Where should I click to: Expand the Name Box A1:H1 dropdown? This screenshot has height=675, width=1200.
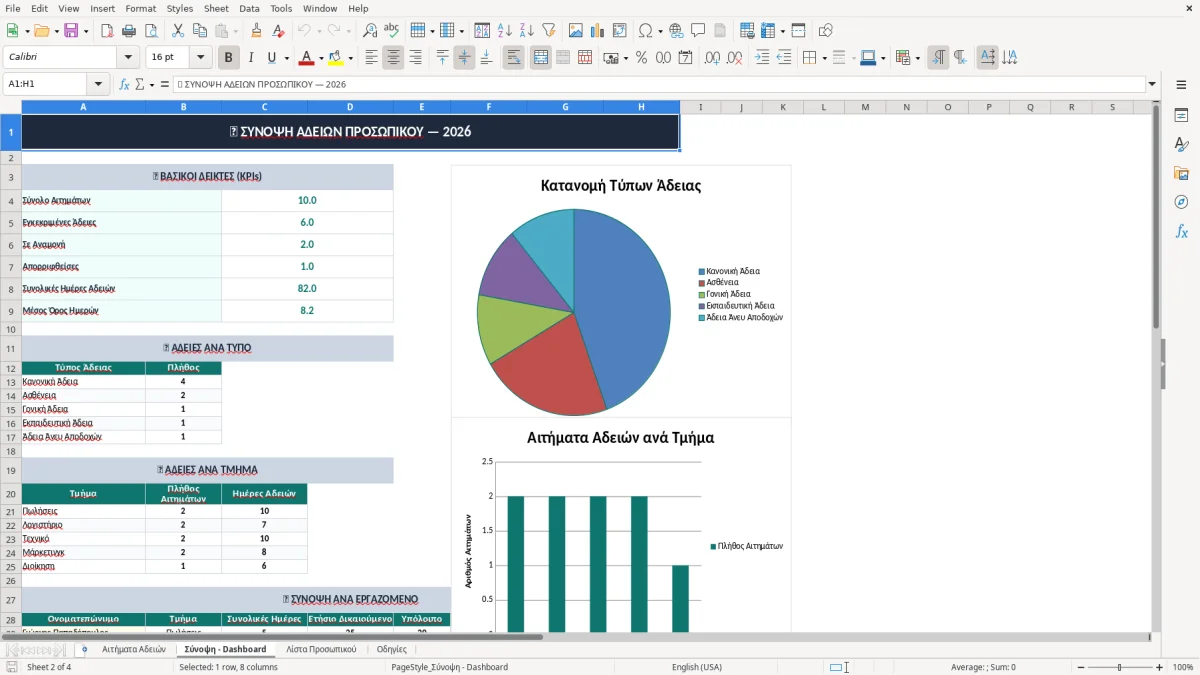click(x=98, y=85)
